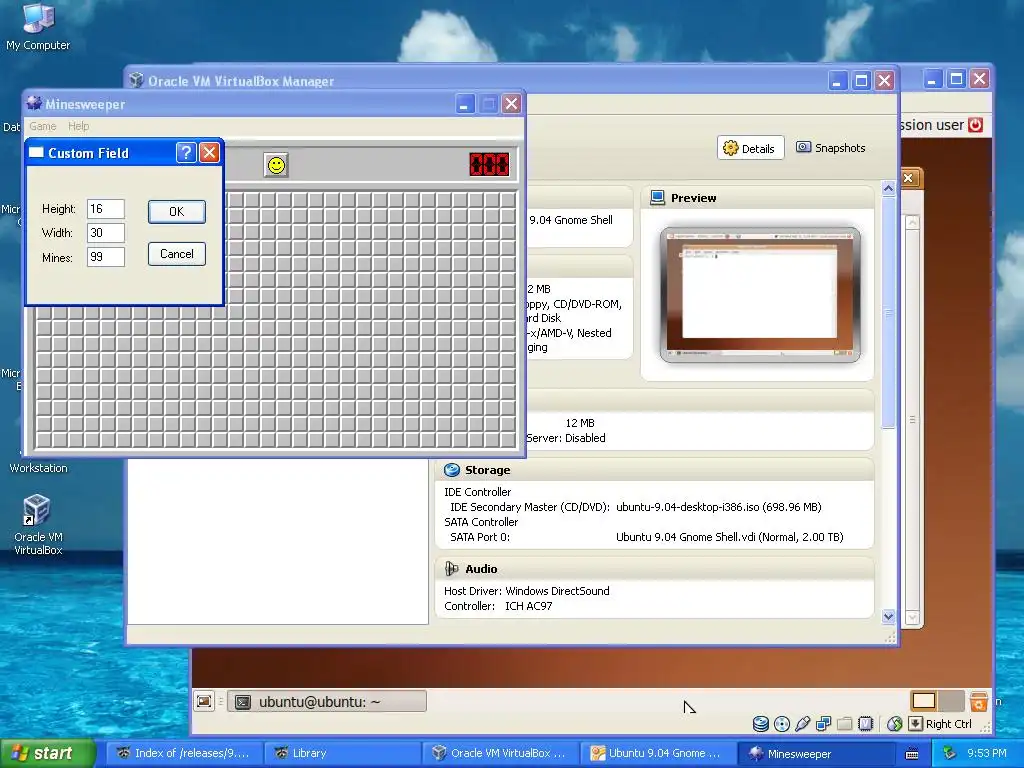Click the red timer display in Minesweeper

489,165
